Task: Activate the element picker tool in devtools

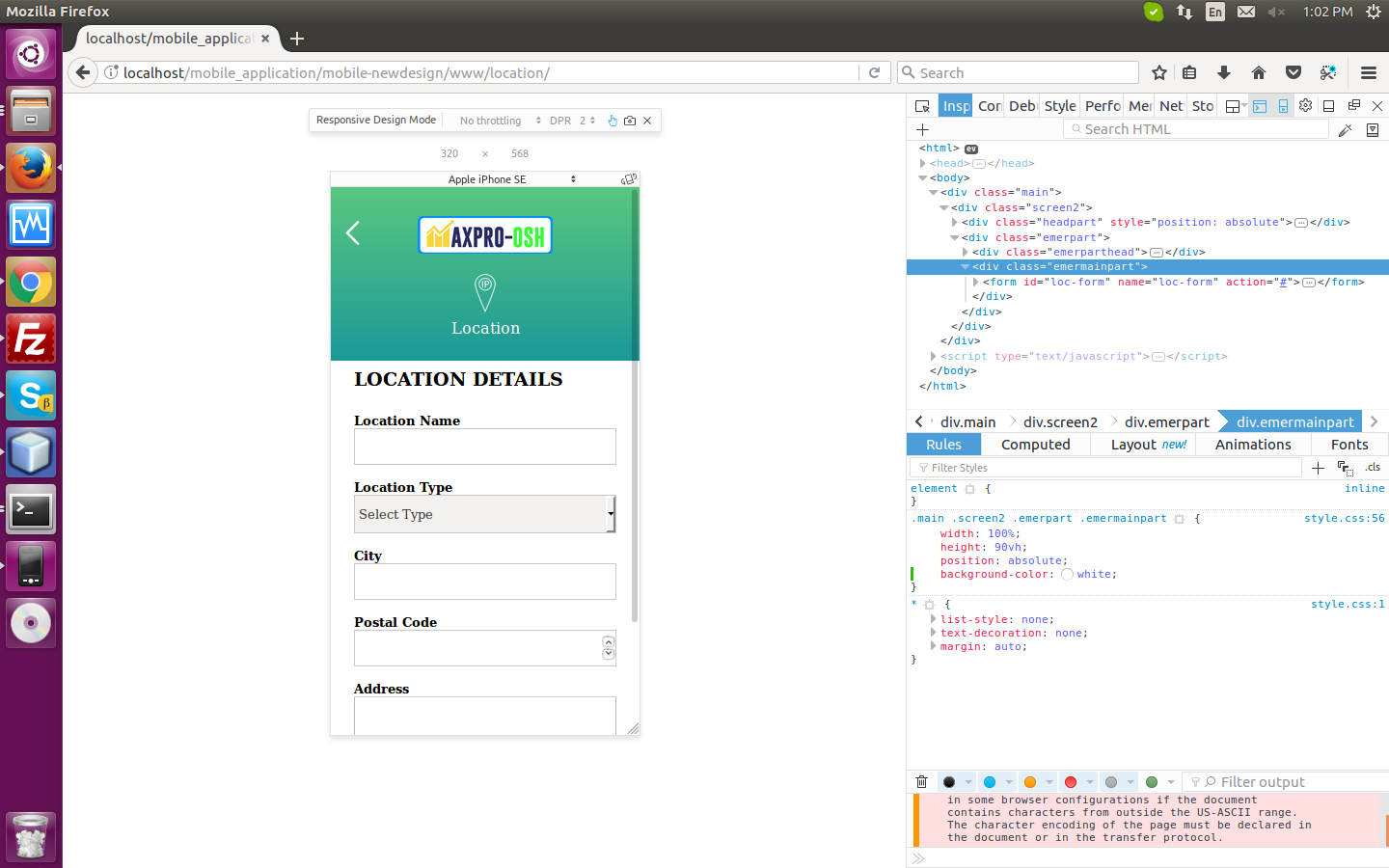Action: coord(922,106)
